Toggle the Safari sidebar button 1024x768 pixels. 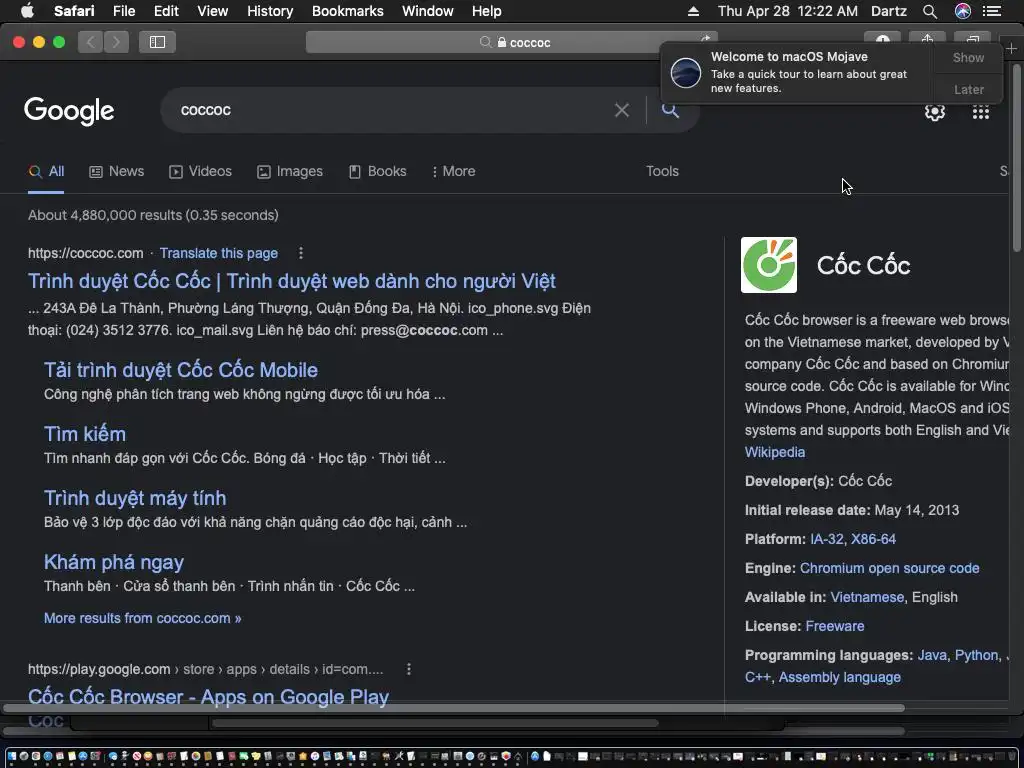click(x=157, y=42)
